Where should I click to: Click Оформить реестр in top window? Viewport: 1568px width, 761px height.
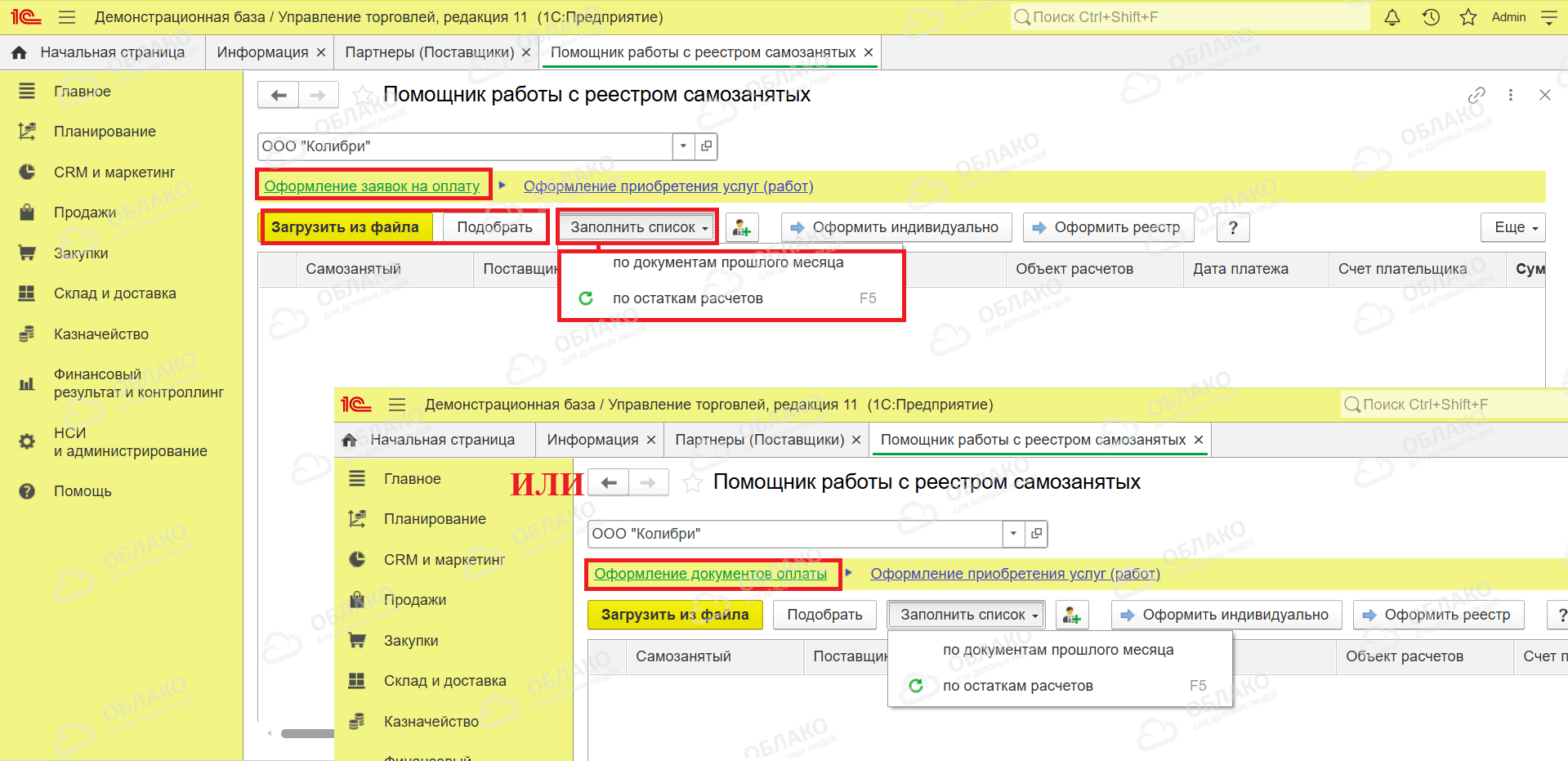(1109, 227)
